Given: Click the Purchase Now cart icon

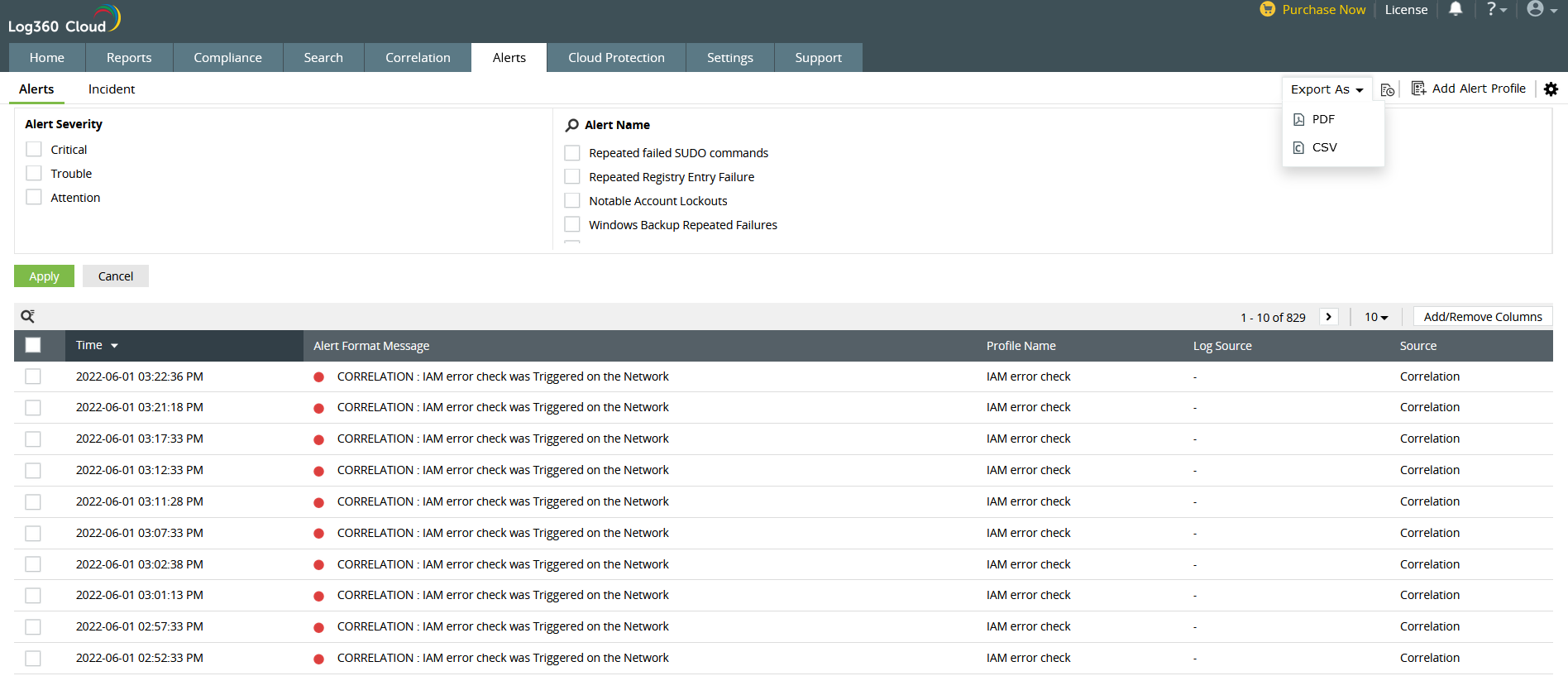Looking at the screenshot, I should (1267, 9).
